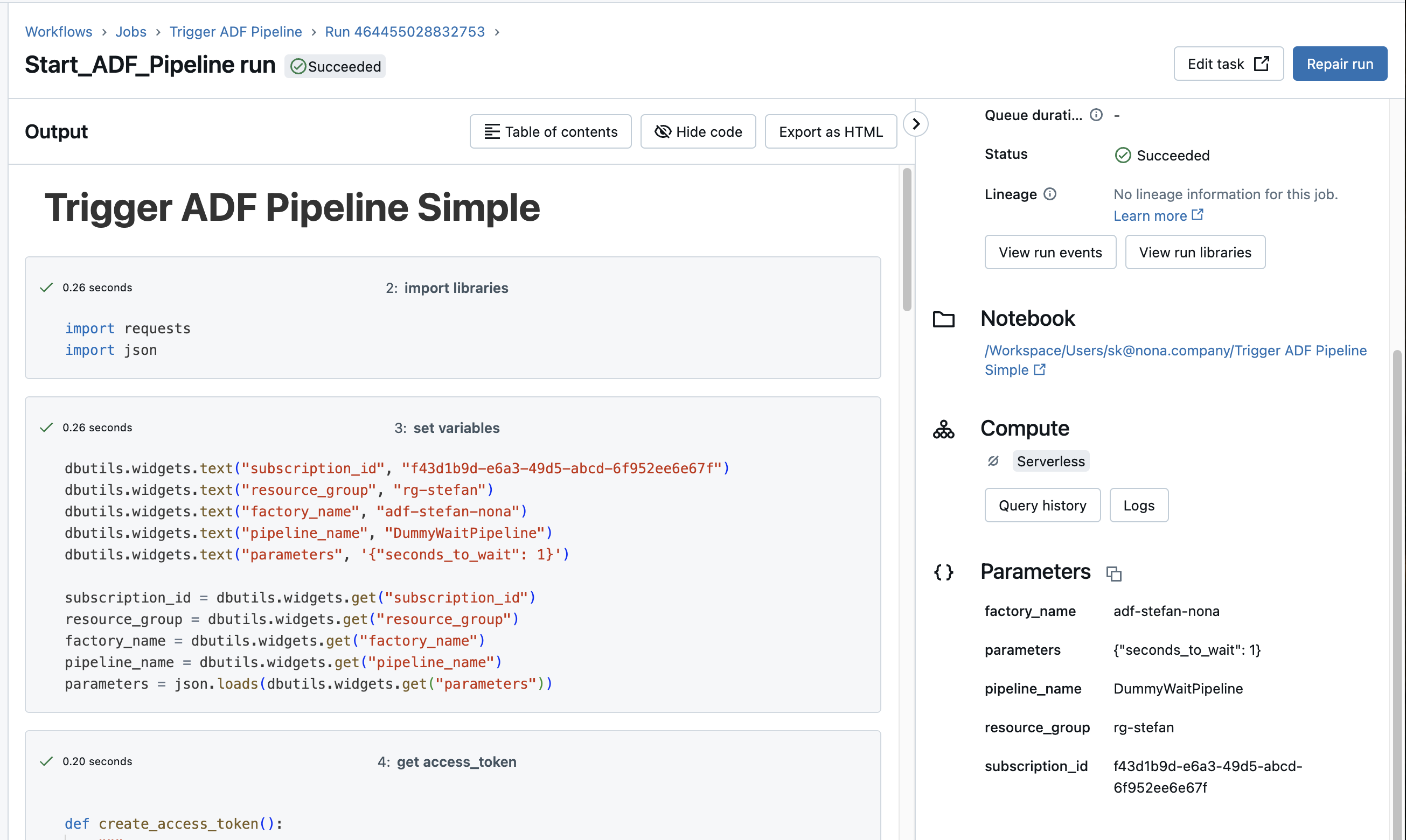Export the output as HTML
Viewport: 1406px width, 840px height.
click(830, 132)
